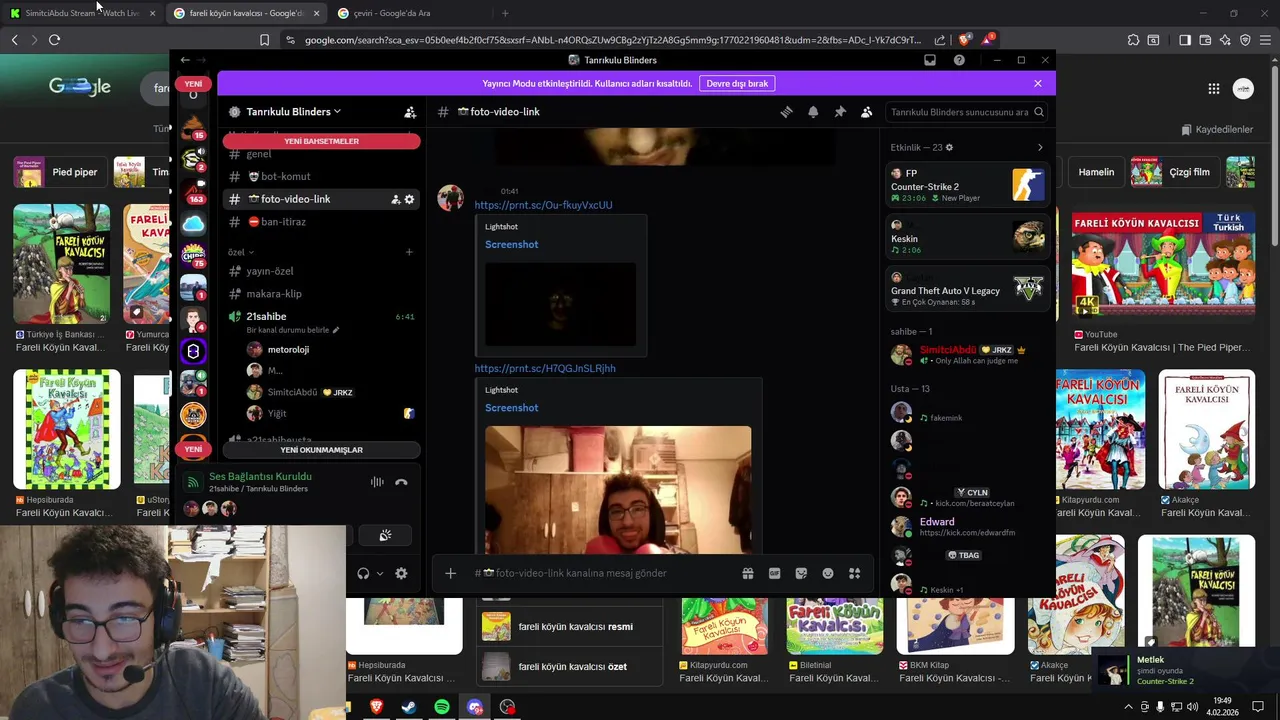Click the dark Lightshot screenshot thumbnail
This screenshot has width=1280, height=720.
[x=560, y=304]
